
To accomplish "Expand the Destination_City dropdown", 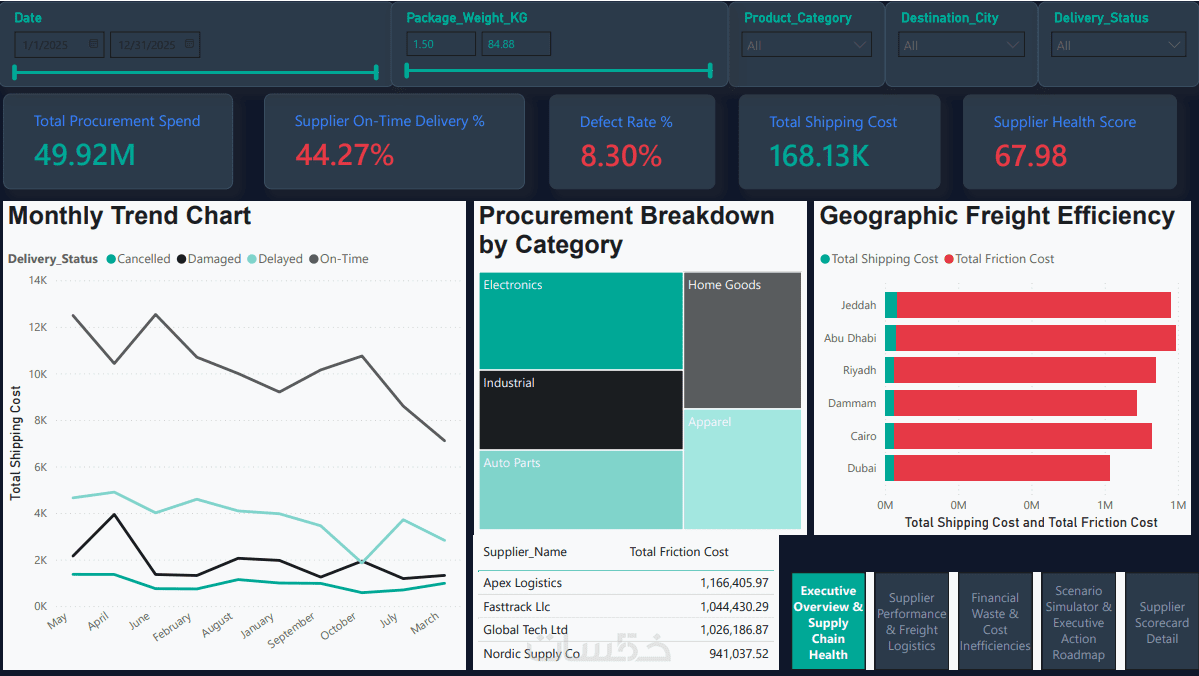I will tap(961, 45).
